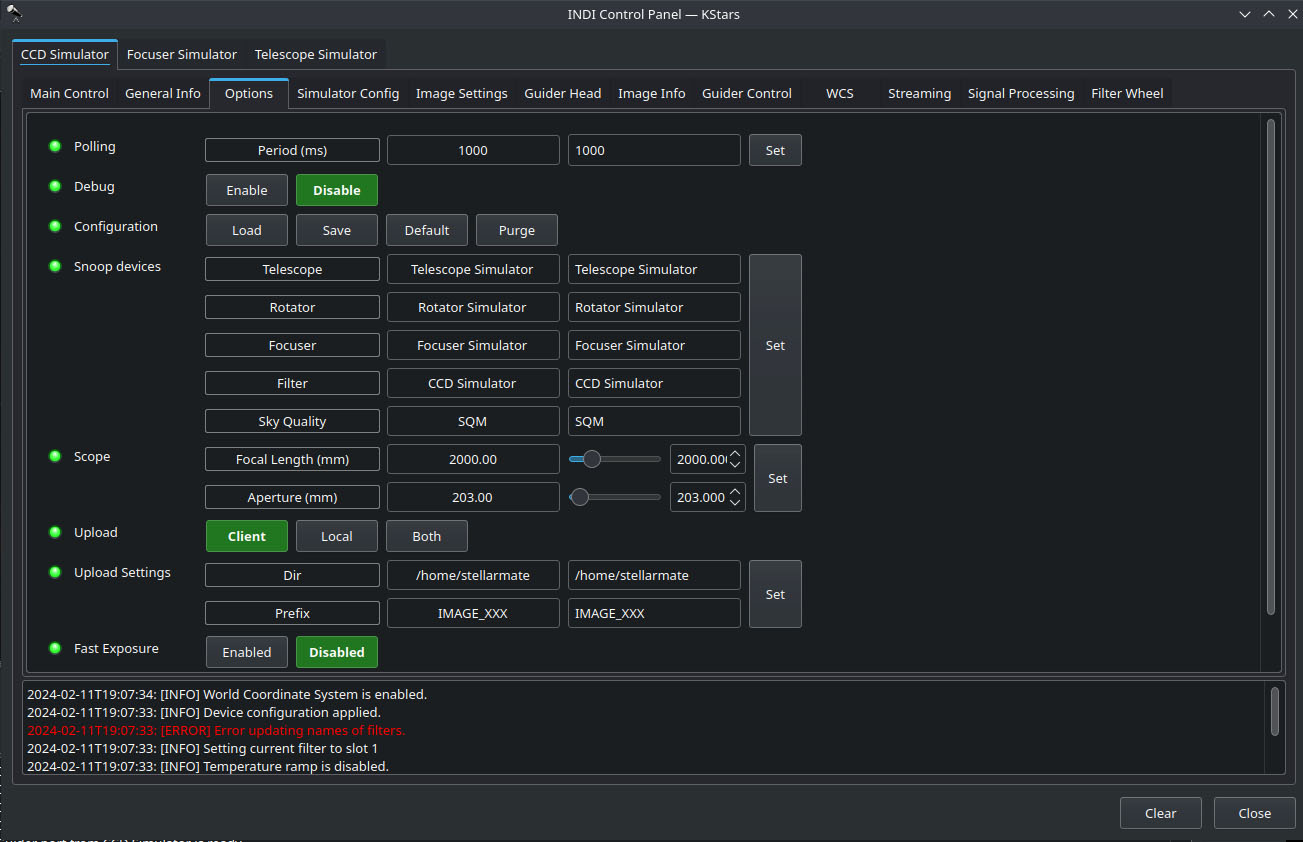Edit the upload Prefix field
This screenshot has height=842, width=1303.
[x=654, y=613]
